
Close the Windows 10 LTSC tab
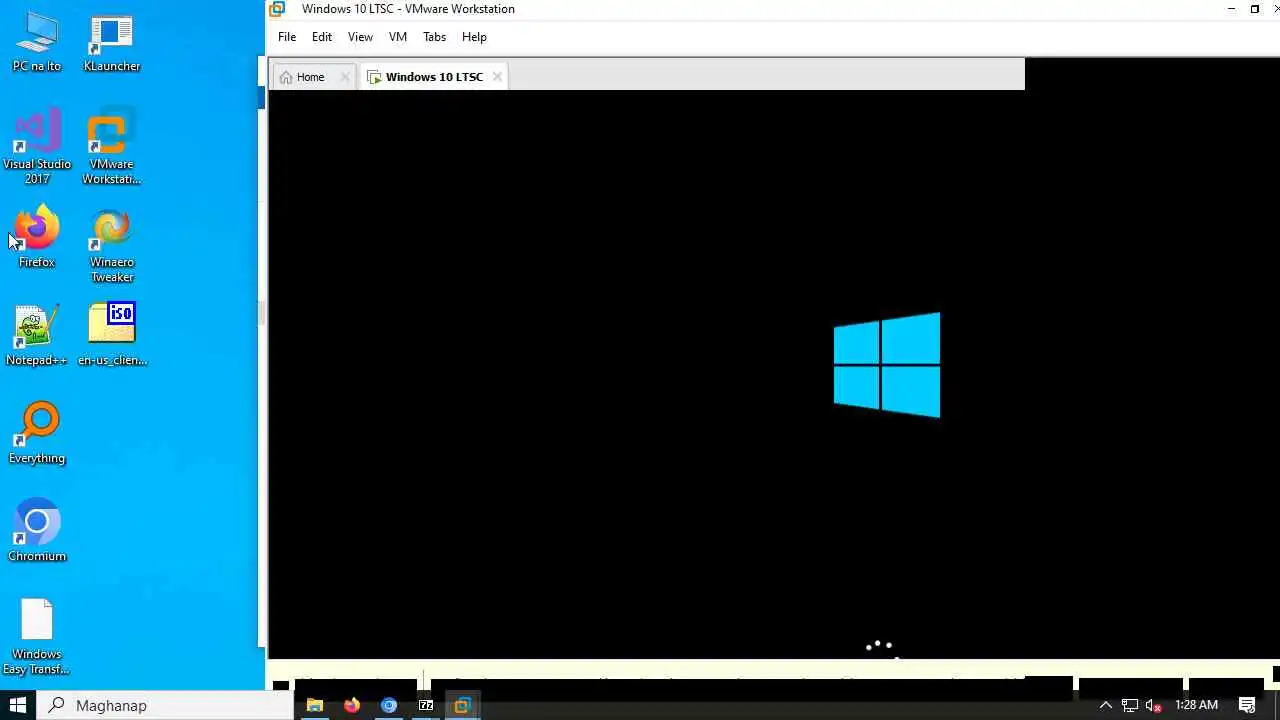(x=497, y=77)
